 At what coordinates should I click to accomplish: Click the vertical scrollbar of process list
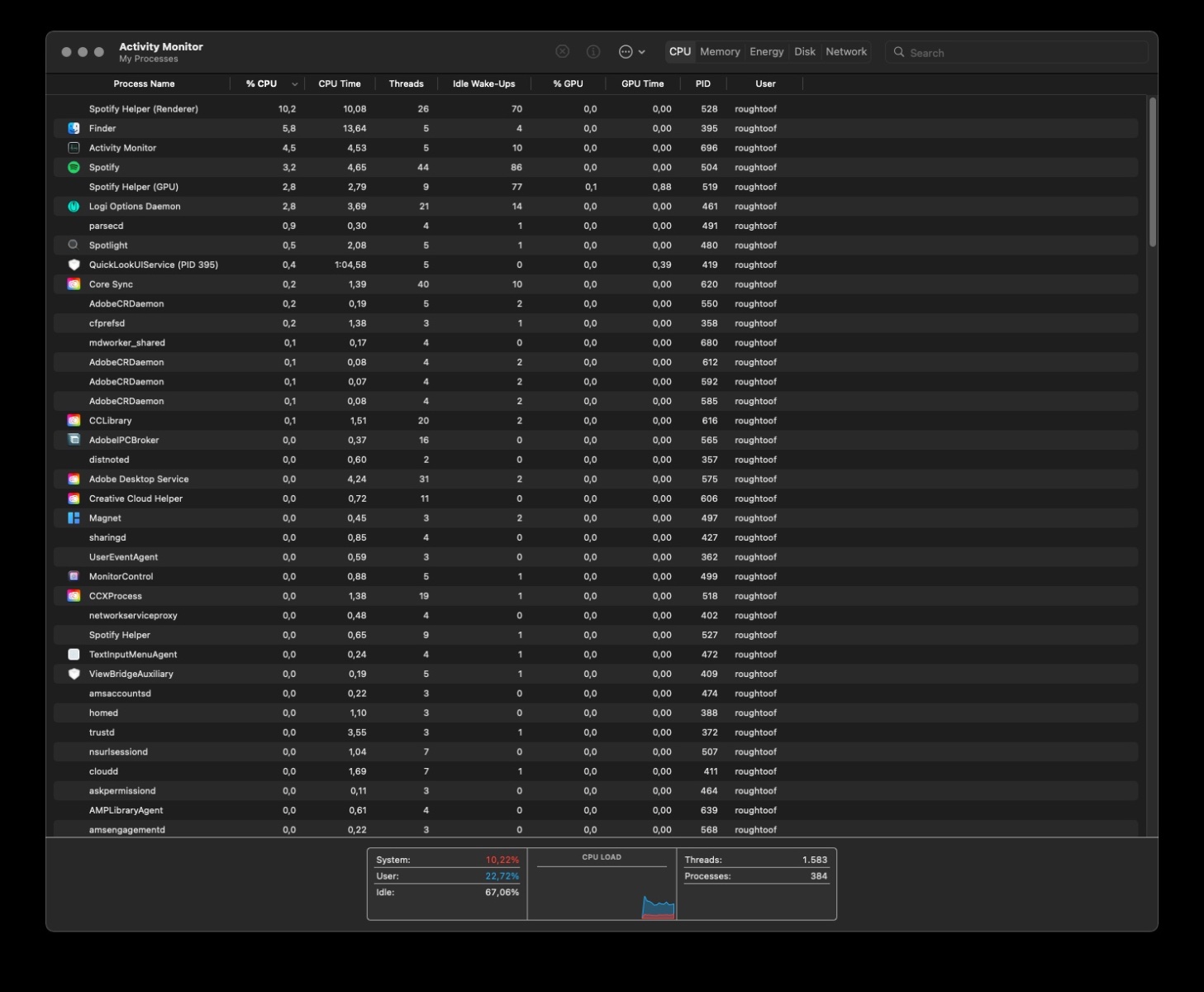(x=1152, y=172)
